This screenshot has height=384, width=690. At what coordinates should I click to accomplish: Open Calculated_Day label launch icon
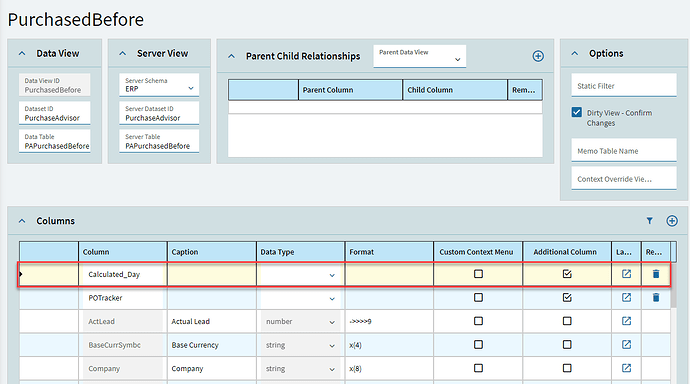(626, 274)
